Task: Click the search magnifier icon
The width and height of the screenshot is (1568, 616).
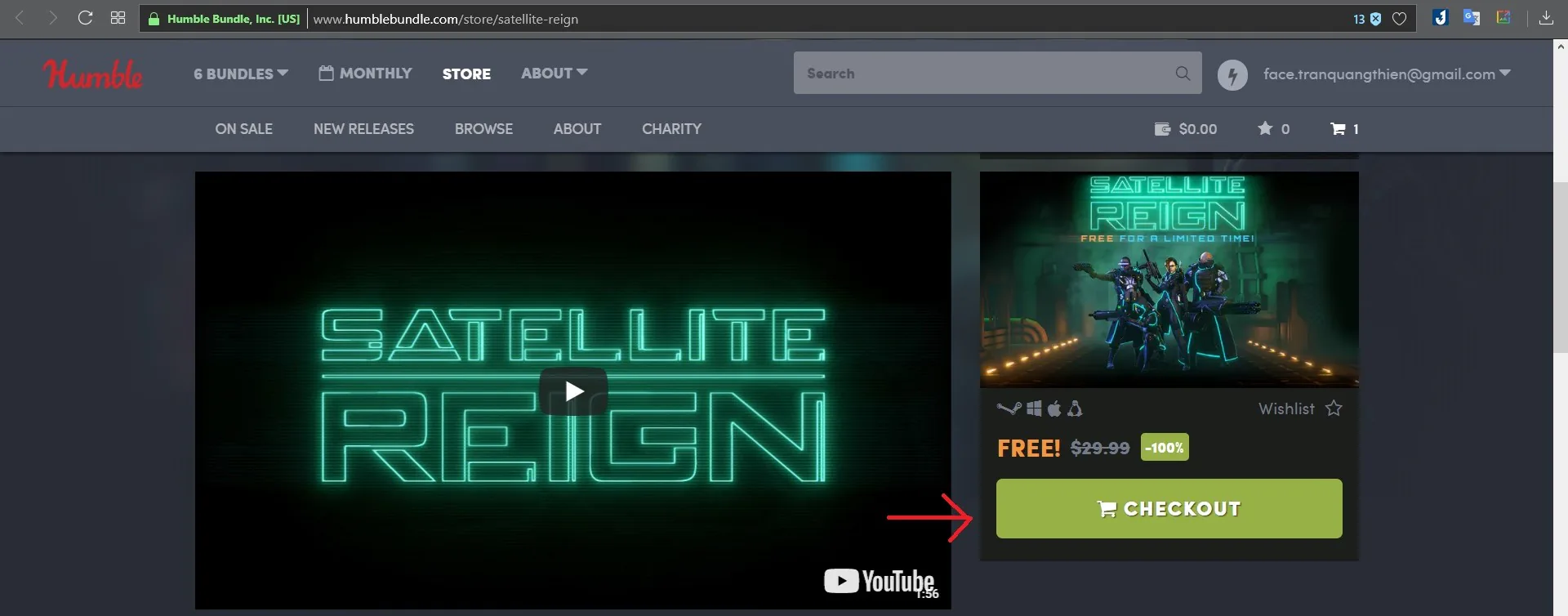Action: click(x=1183, y=74)
